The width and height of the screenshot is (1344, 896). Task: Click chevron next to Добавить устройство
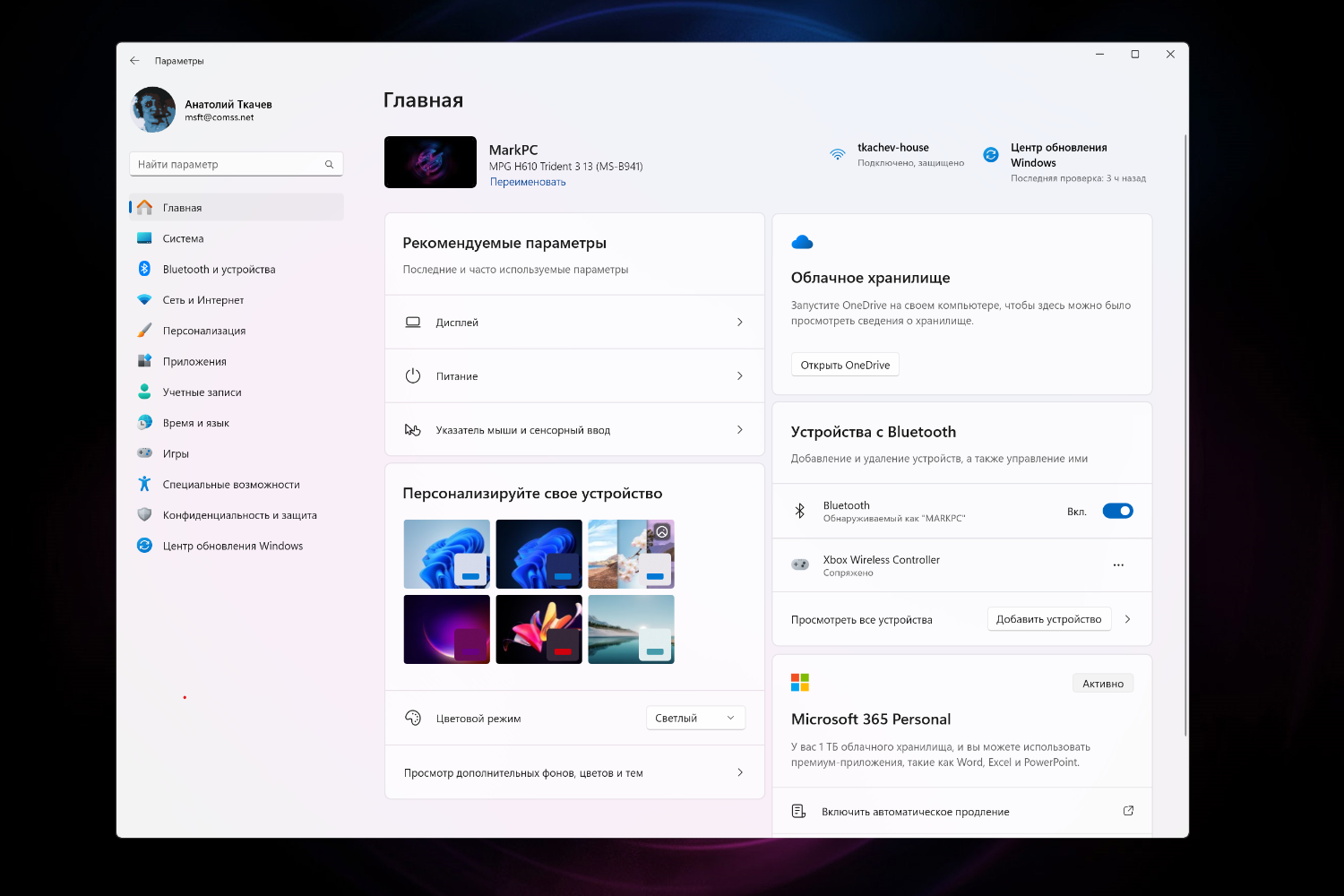tap(1127, 619)
